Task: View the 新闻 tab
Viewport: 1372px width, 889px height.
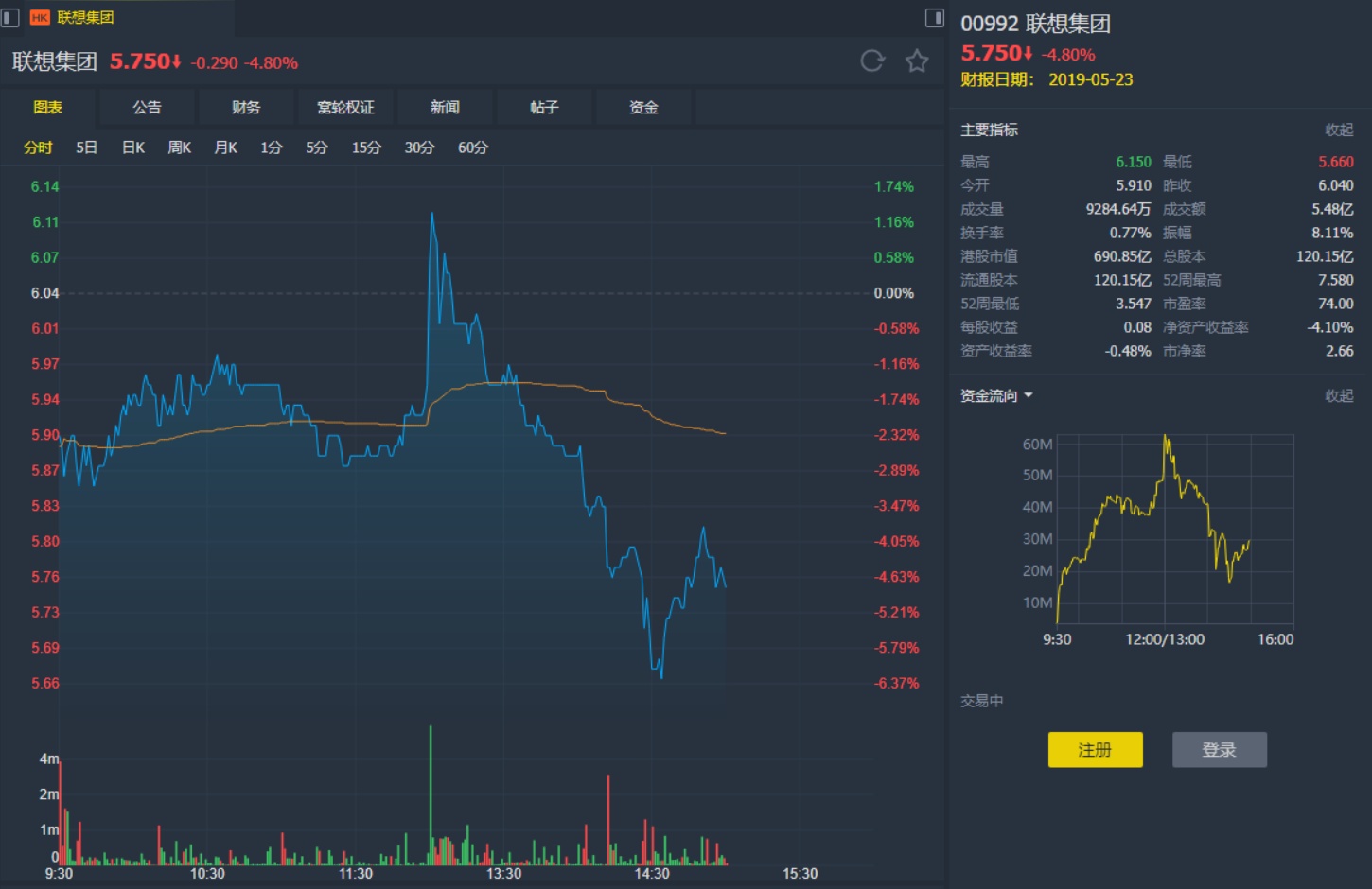Action: click(x=445, y=107)
